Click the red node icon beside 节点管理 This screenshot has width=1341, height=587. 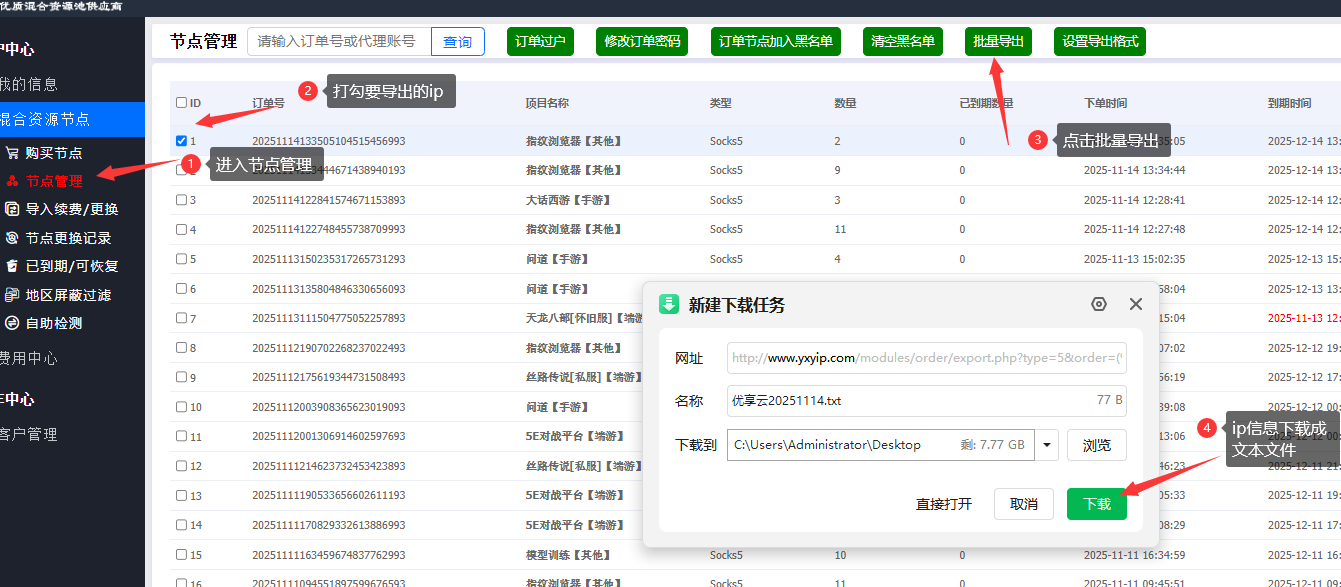point(12,182)
